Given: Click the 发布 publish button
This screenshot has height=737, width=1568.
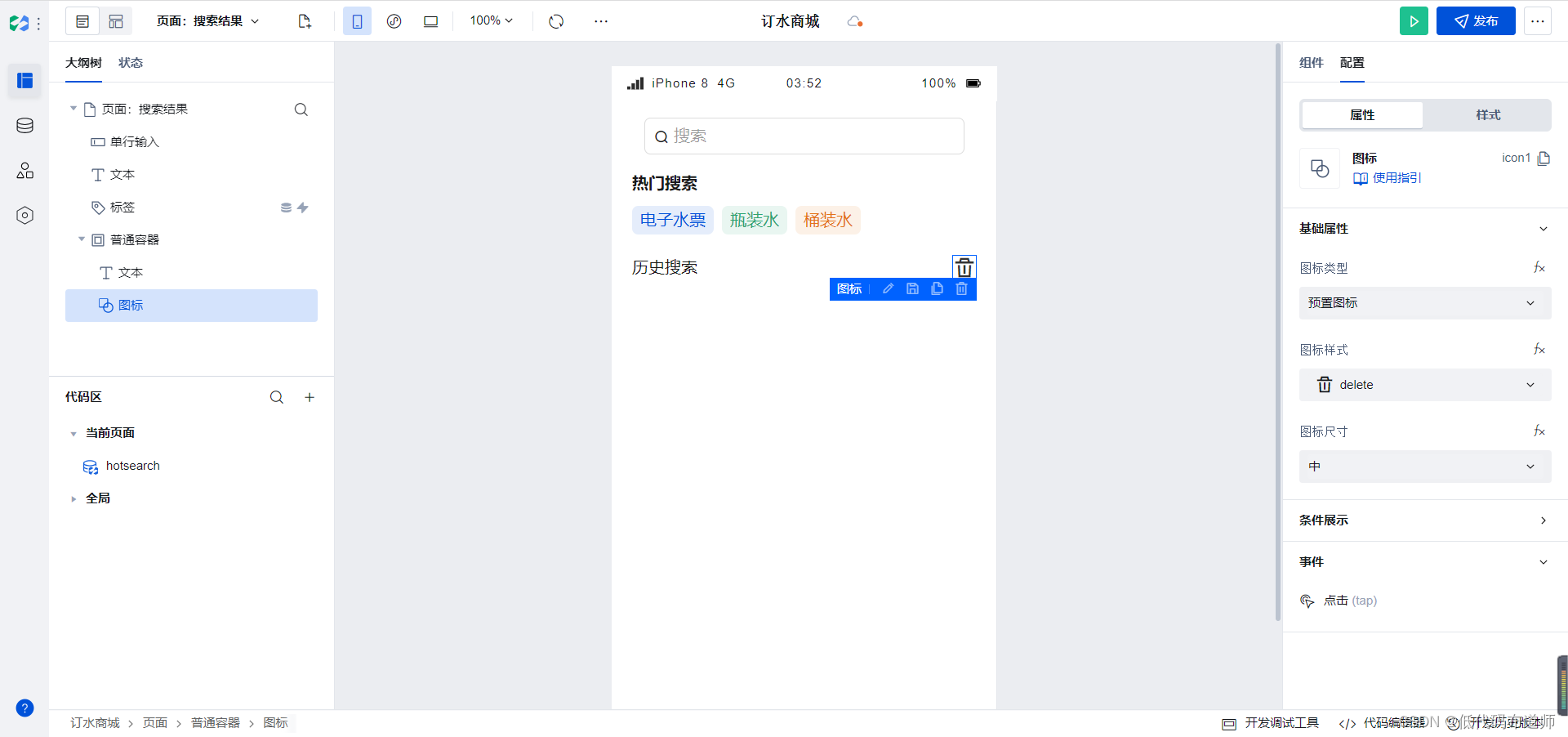Looking at the screenshot, I should (x=1476, y=21).
